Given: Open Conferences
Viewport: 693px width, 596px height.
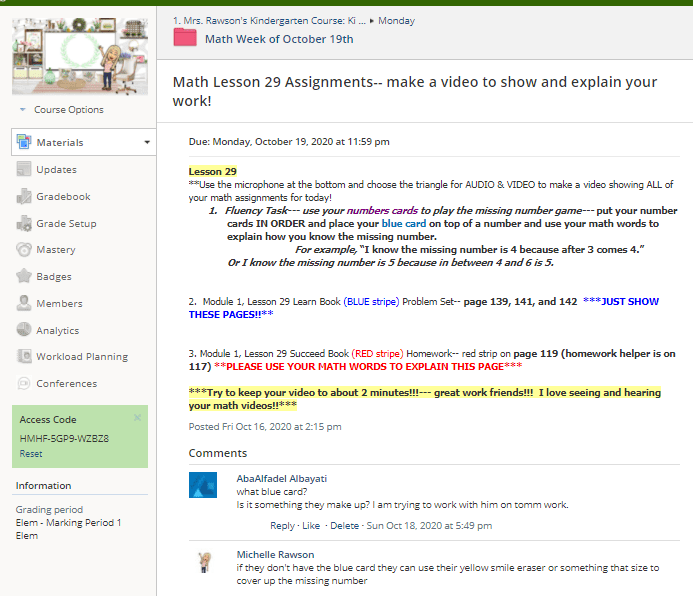Looking at the screenshot, I should [67, 383].
